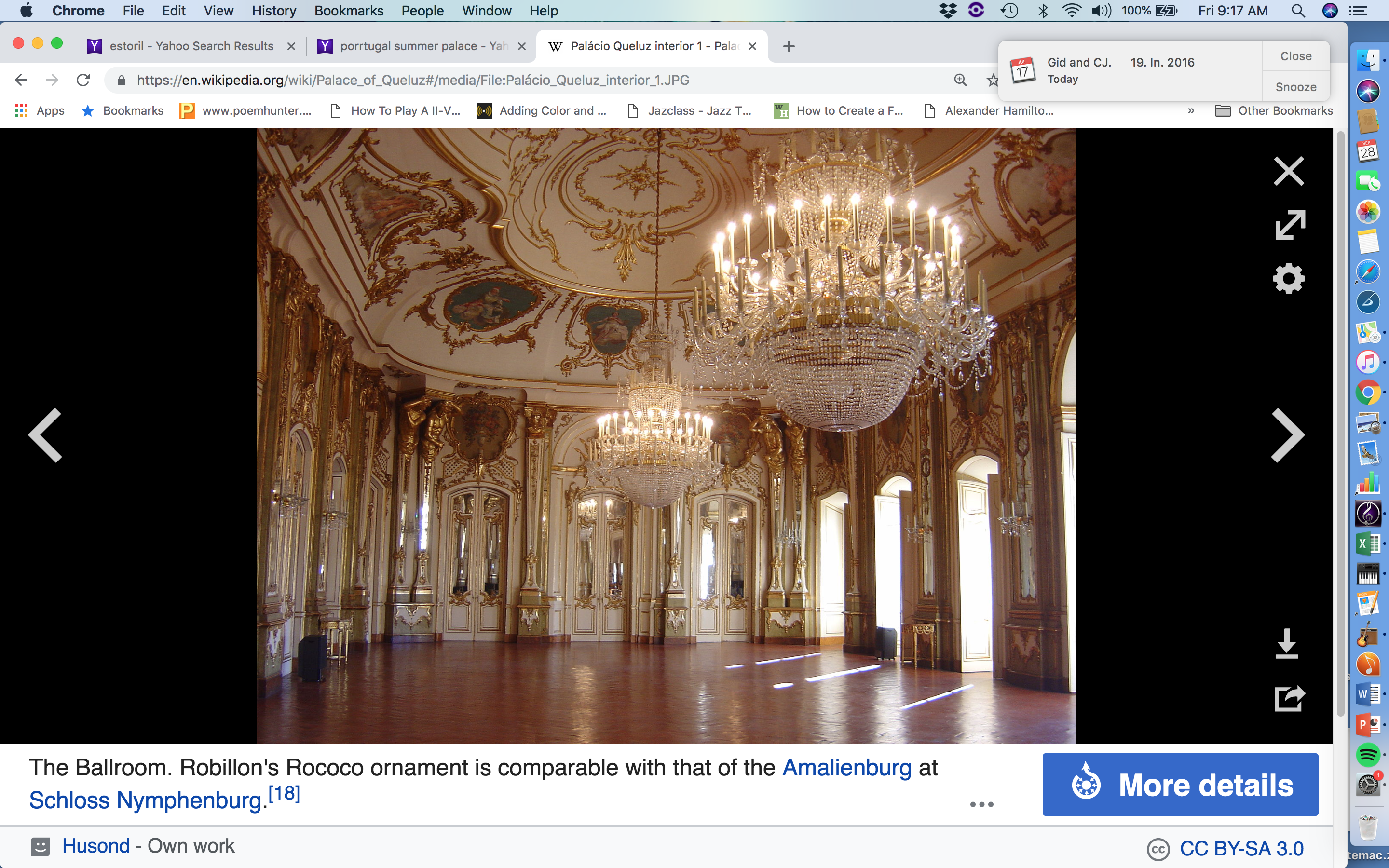Screen dimensions: 1389x868
Task: Go to next image arrow
Action: [x=1287, y=435]
